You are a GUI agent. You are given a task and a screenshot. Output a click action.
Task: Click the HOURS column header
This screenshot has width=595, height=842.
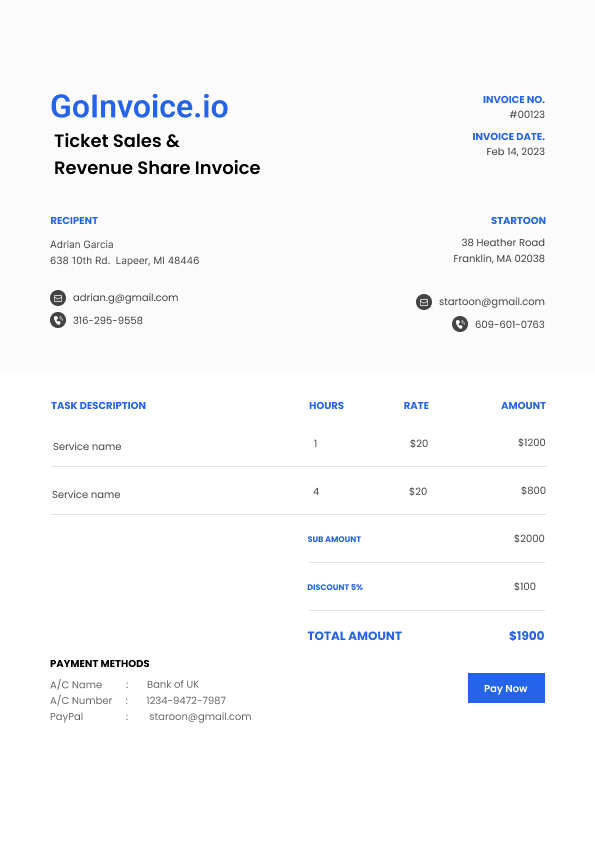point(326,405)
